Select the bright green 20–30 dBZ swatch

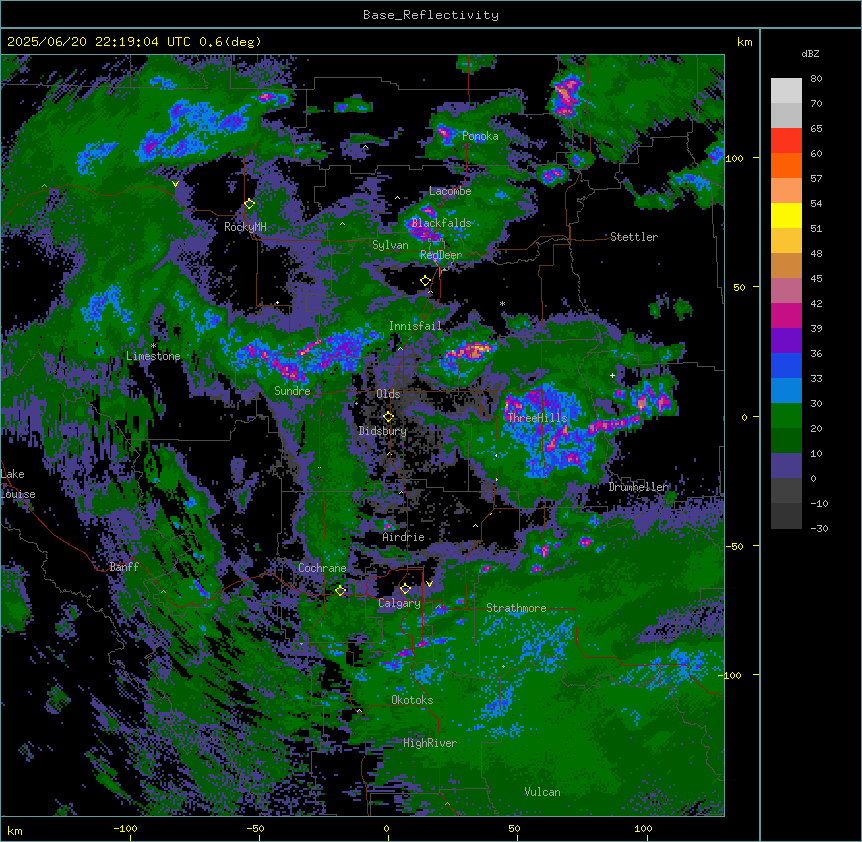(786, 416)
